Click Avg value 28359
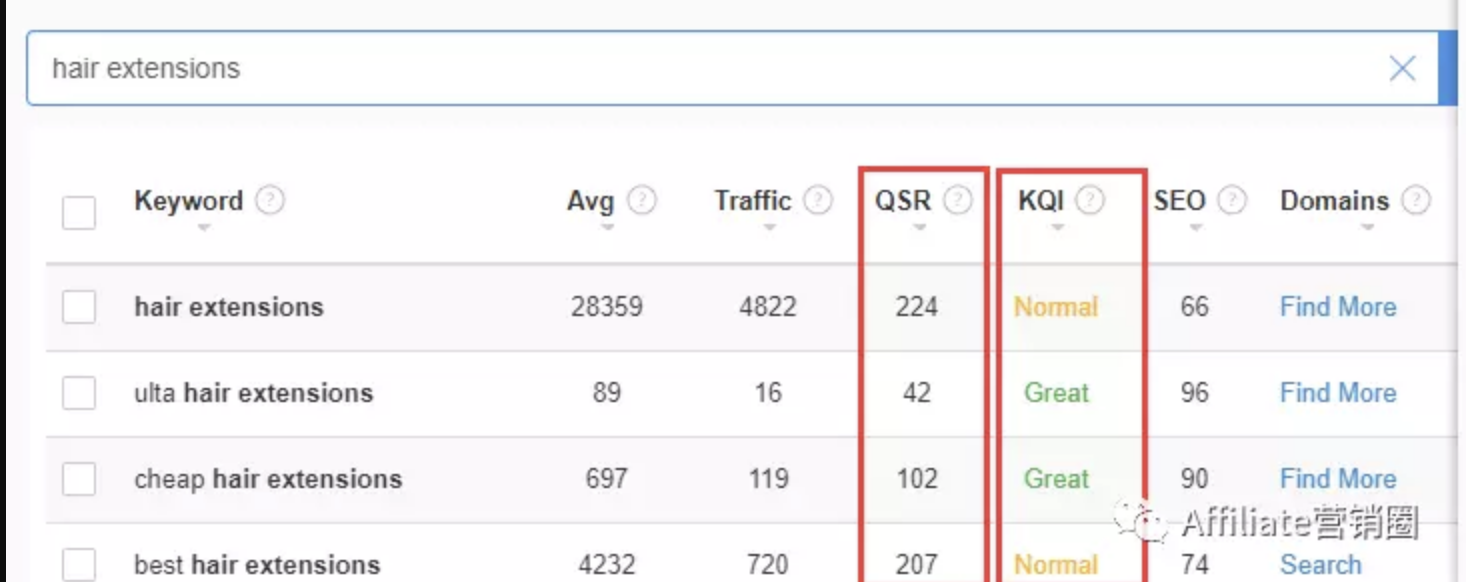1466x582 pixels. [607, 307]
